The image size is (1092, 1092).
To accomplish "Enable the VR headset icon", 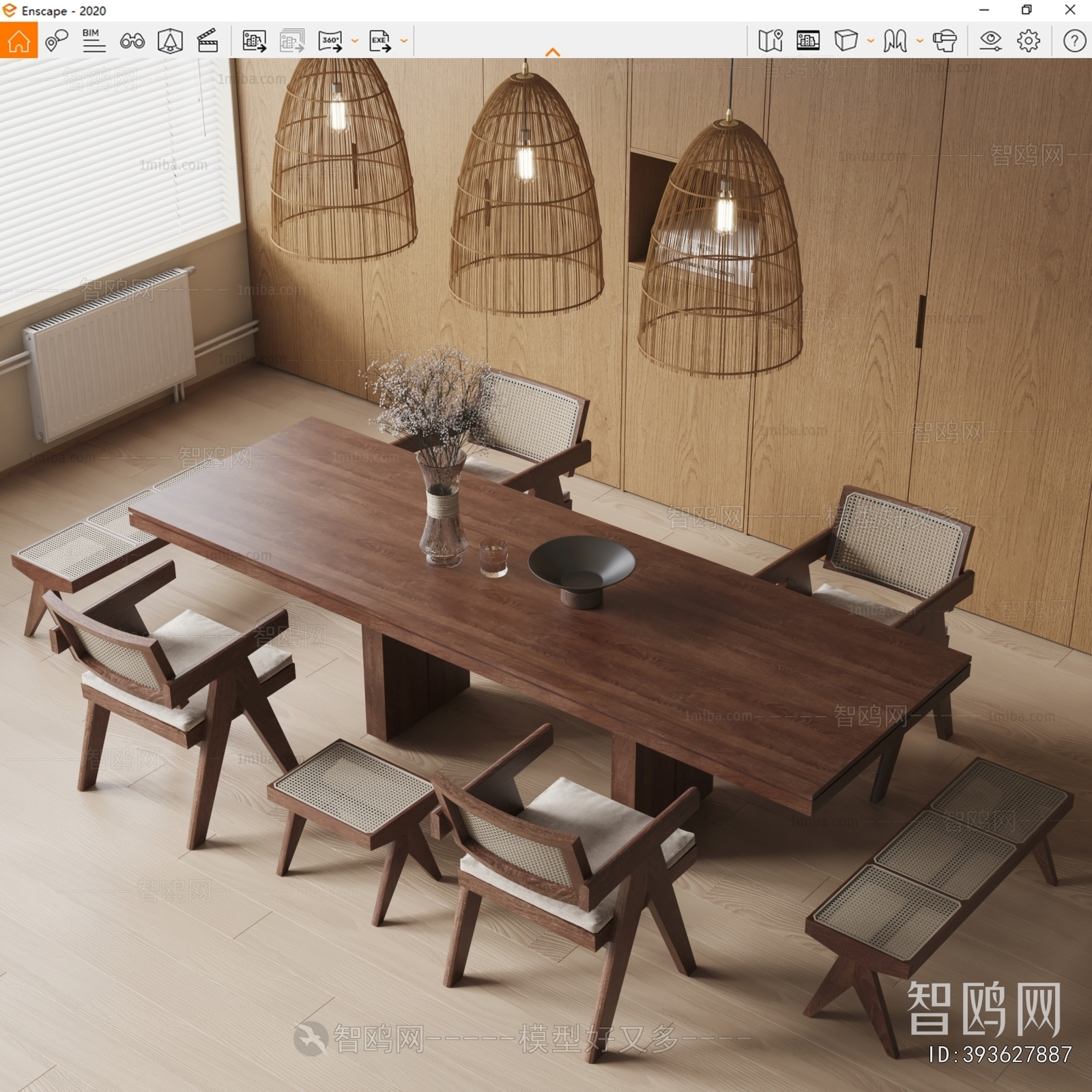I will pyautogui.click(x=945, y=41).
